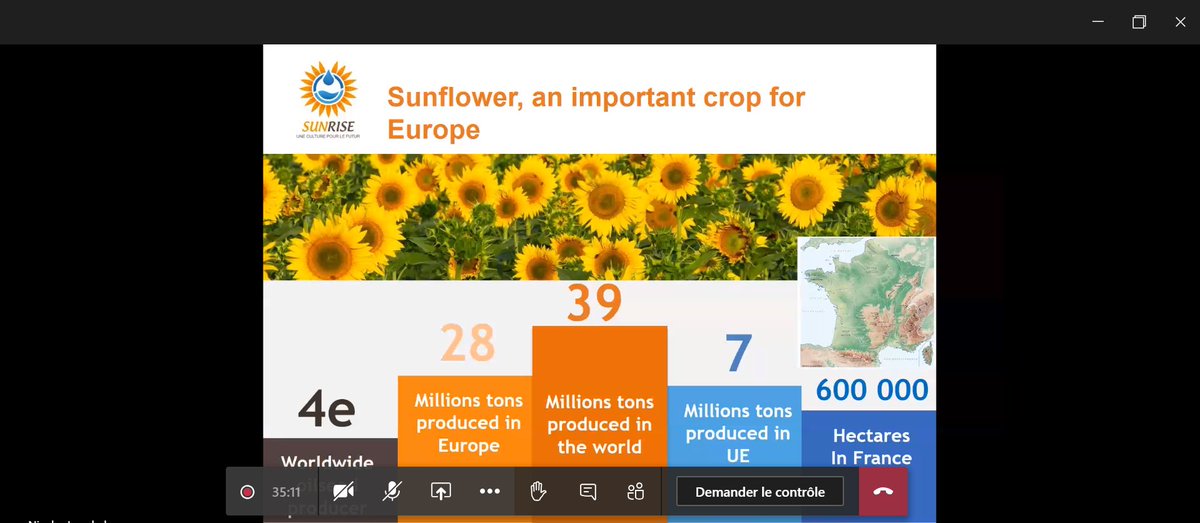Click the 600 000 hectares figure
Viewport: 1200px width, 523px height.
pos(872,390)
